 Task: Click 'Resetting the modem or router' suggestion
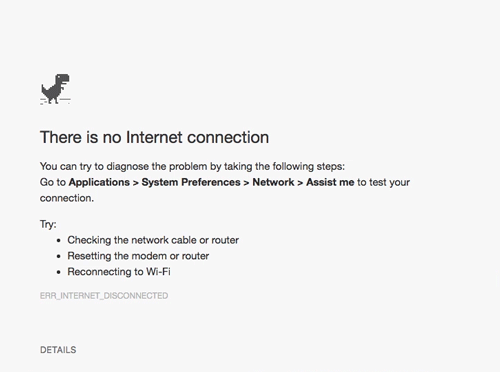[138, 256]
